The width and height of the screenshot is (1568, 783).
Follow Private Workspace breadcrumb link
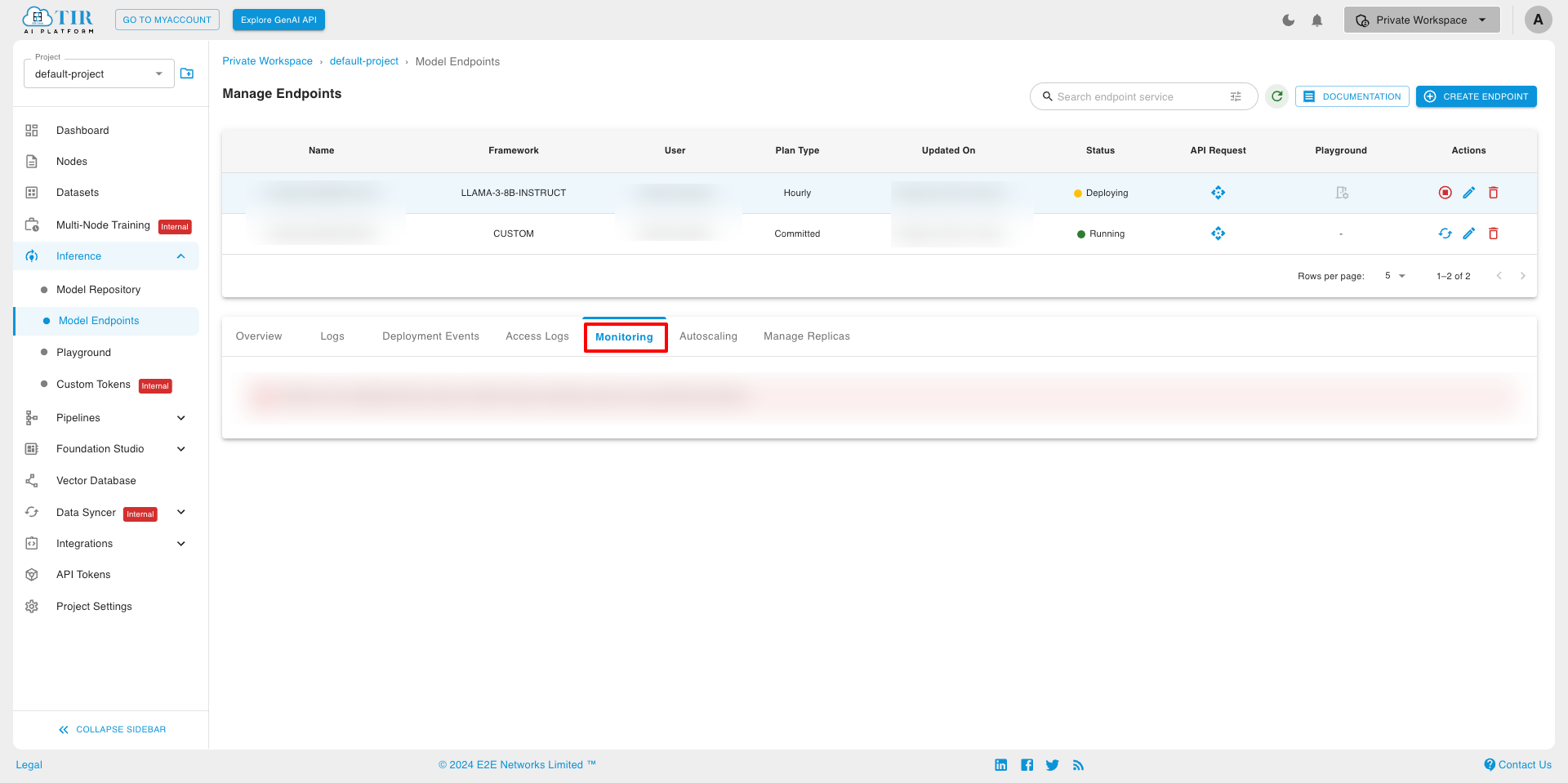(267, 61)
